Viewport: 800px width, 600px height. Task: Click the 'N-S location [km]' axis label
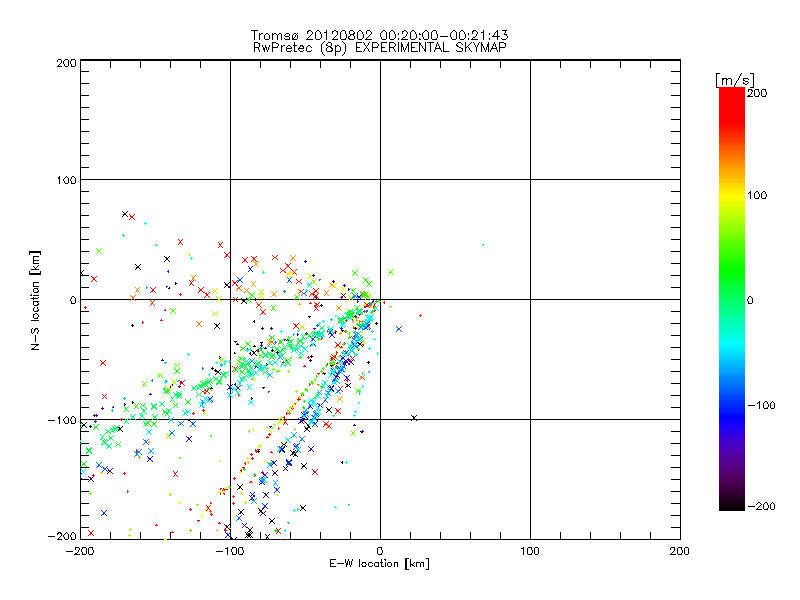[35, 301]
